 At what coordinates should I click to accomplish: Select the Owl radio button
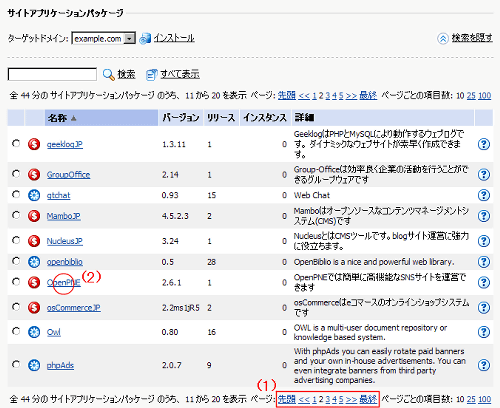pyautogui.click(x=16, y=331)
